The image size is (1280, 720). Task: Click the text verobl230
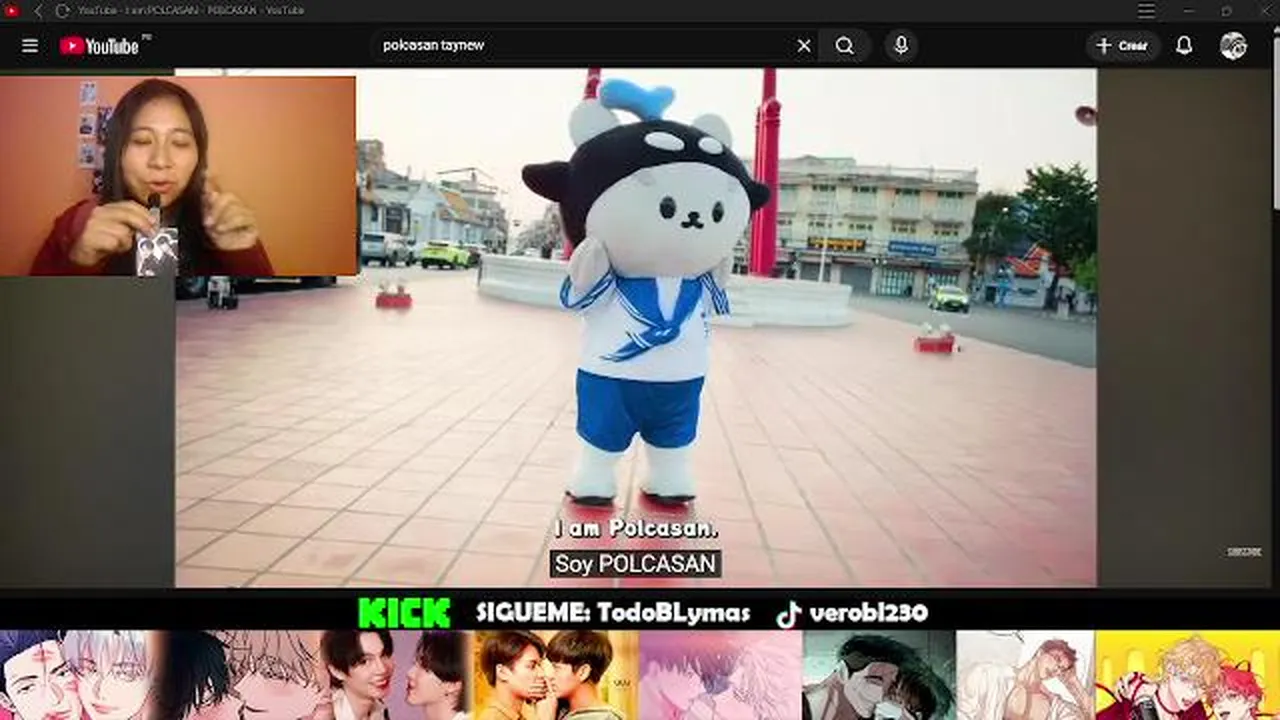click(869, 613)
